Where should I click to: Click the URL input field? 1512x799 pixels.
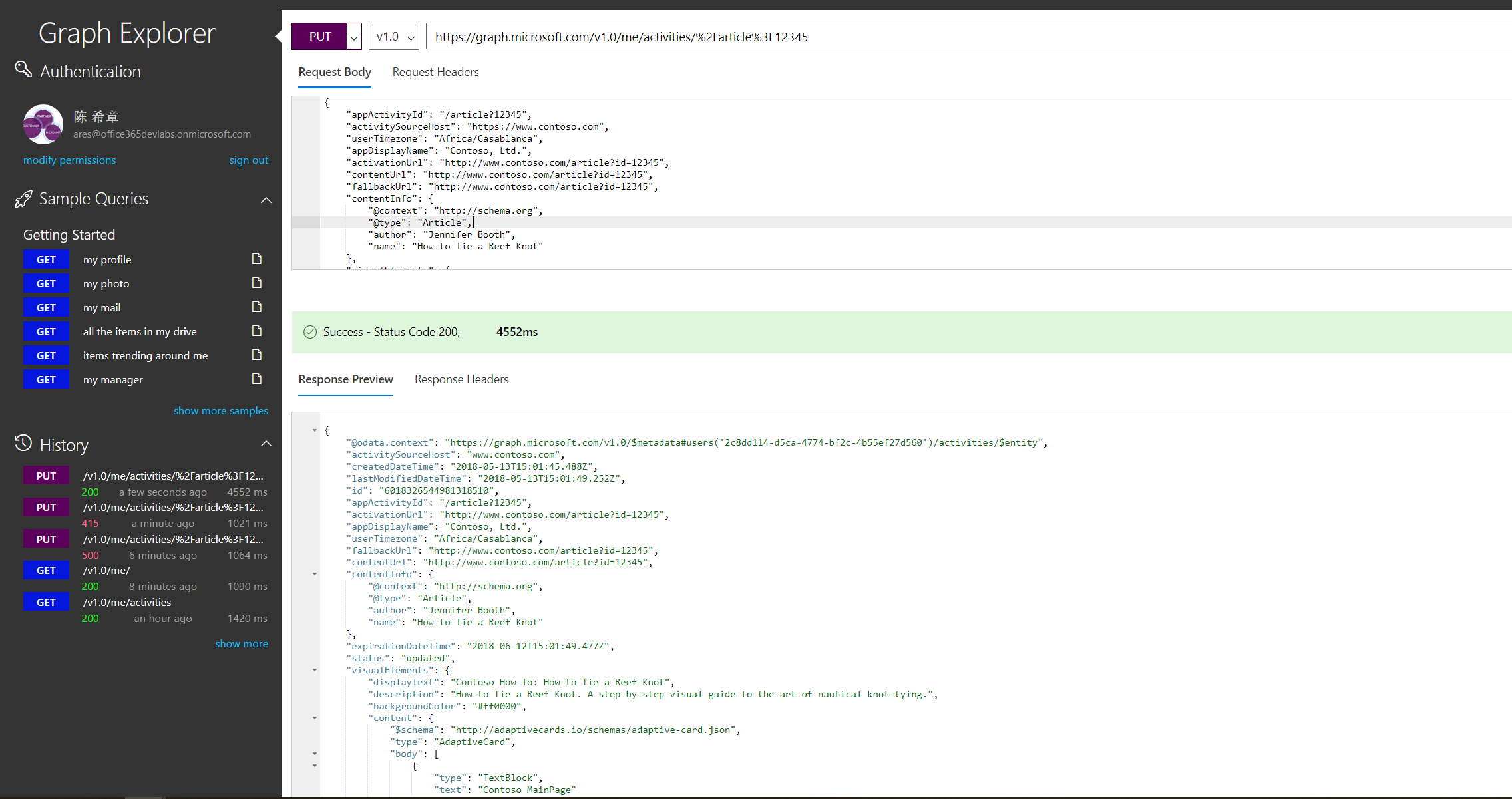coord(965,37)
